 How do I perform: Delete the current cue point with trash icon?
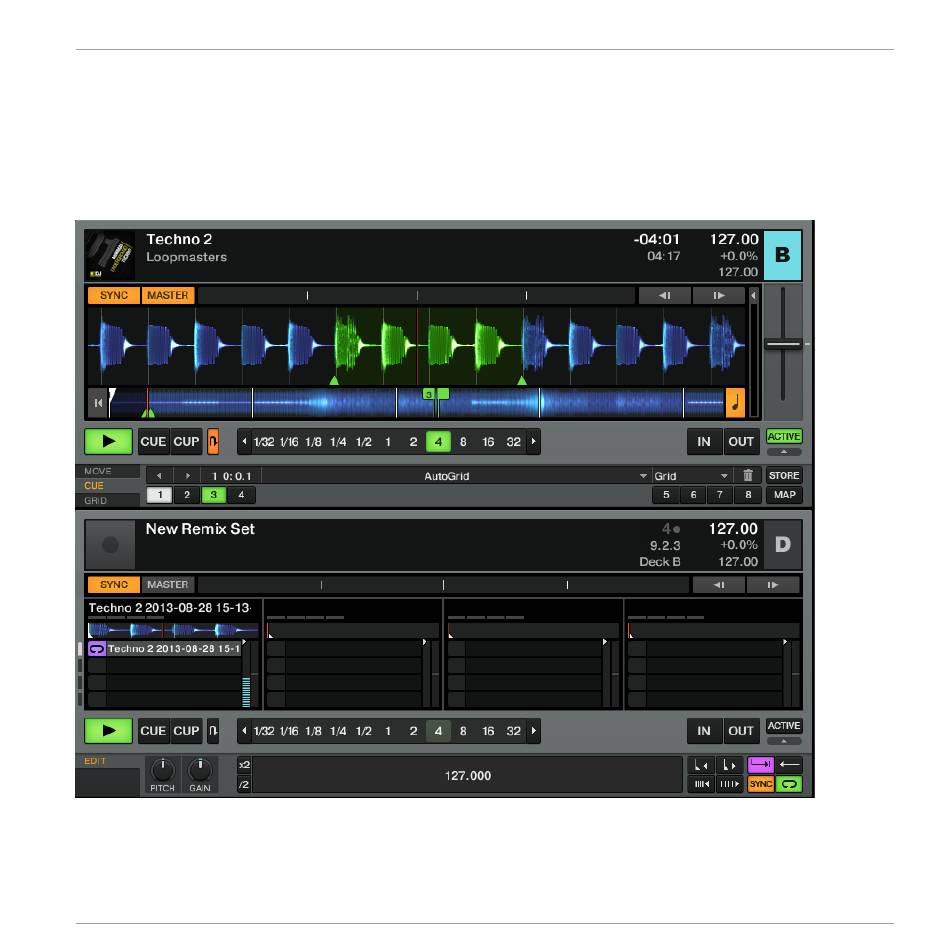(x=748, y=476)
